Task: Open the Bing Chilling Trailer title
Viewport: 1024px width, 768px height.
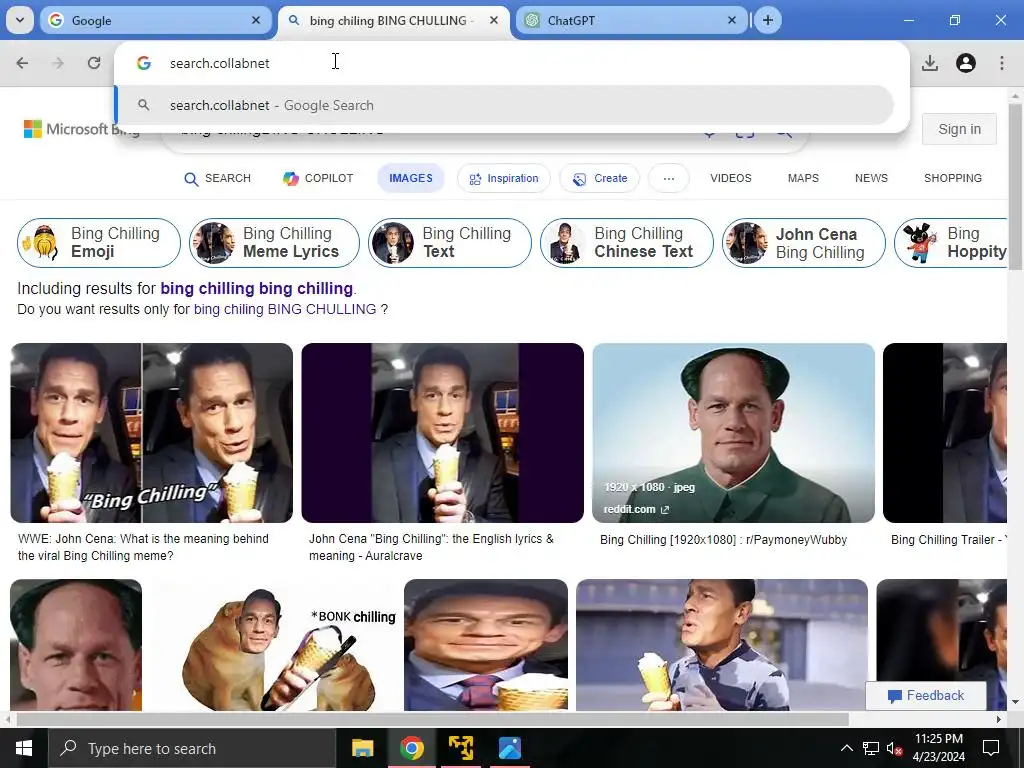Action: tap(949, 540)
